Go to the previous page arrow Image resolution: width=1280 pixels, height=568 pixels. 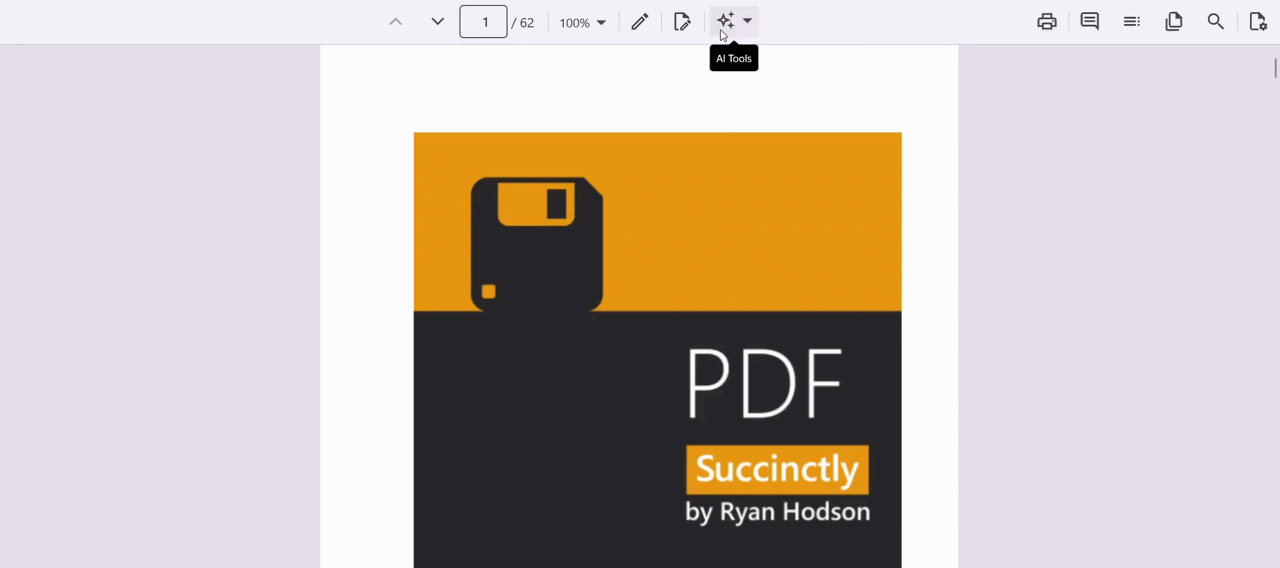click(x=396, y=22)
